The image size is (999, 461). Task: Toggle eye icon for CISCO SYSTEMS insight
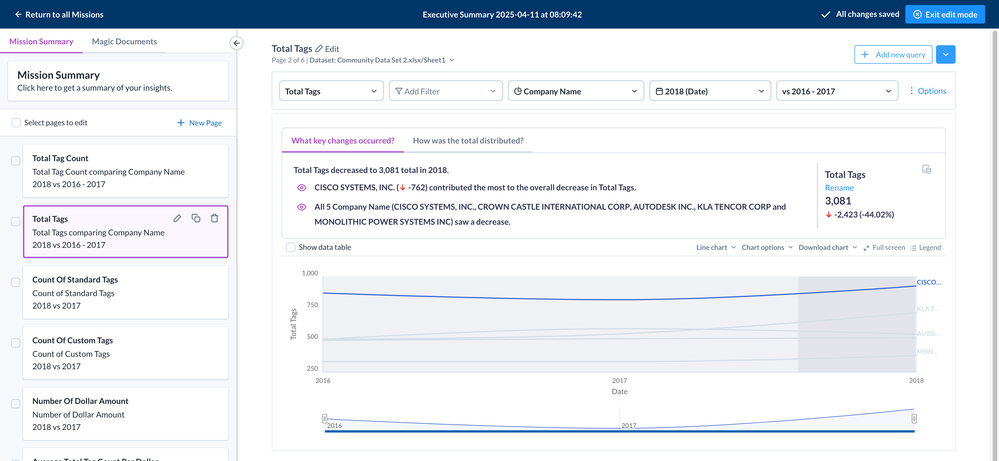coord(302,188)
